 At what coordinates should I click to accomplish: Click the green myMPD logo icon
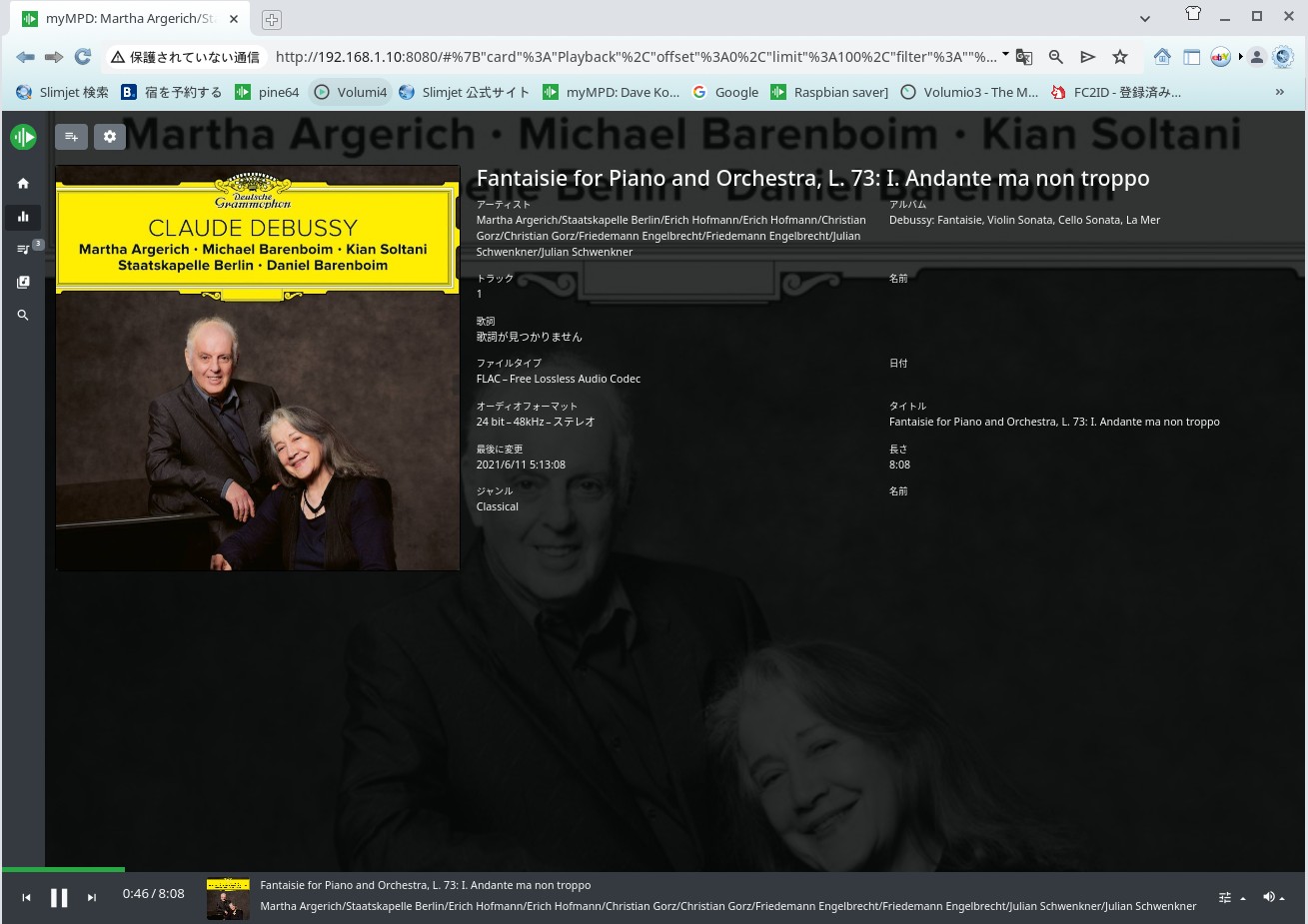(23, 137)
